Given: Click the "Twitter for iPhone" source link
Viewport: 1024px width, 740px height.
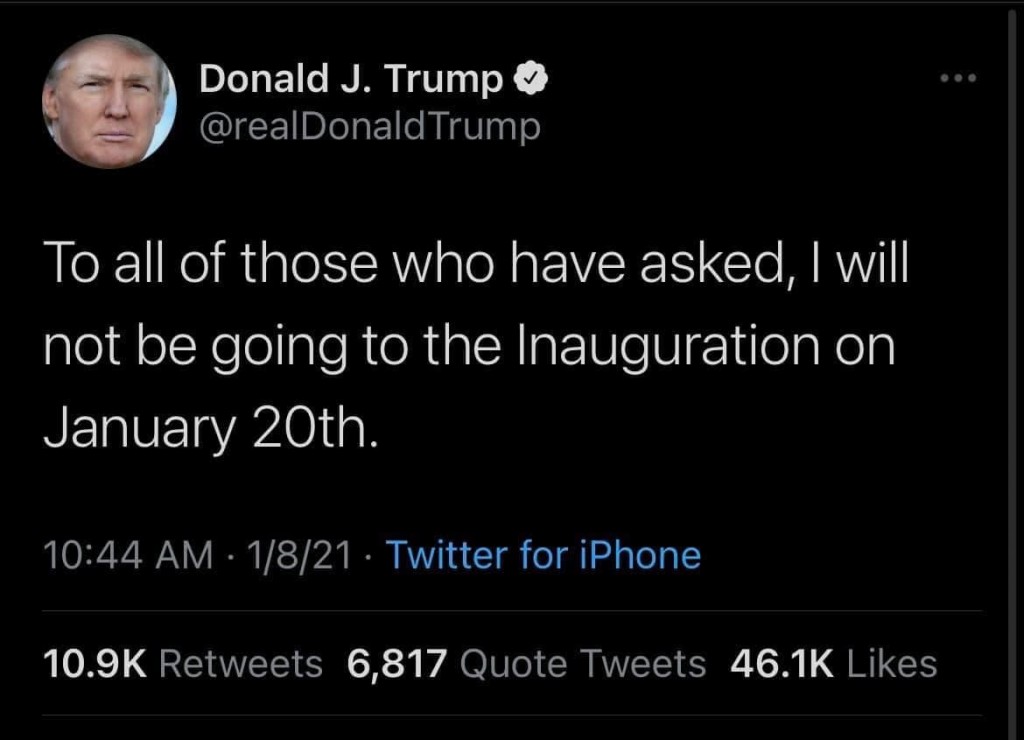Looking at the screenshot, I should point(543,555).
